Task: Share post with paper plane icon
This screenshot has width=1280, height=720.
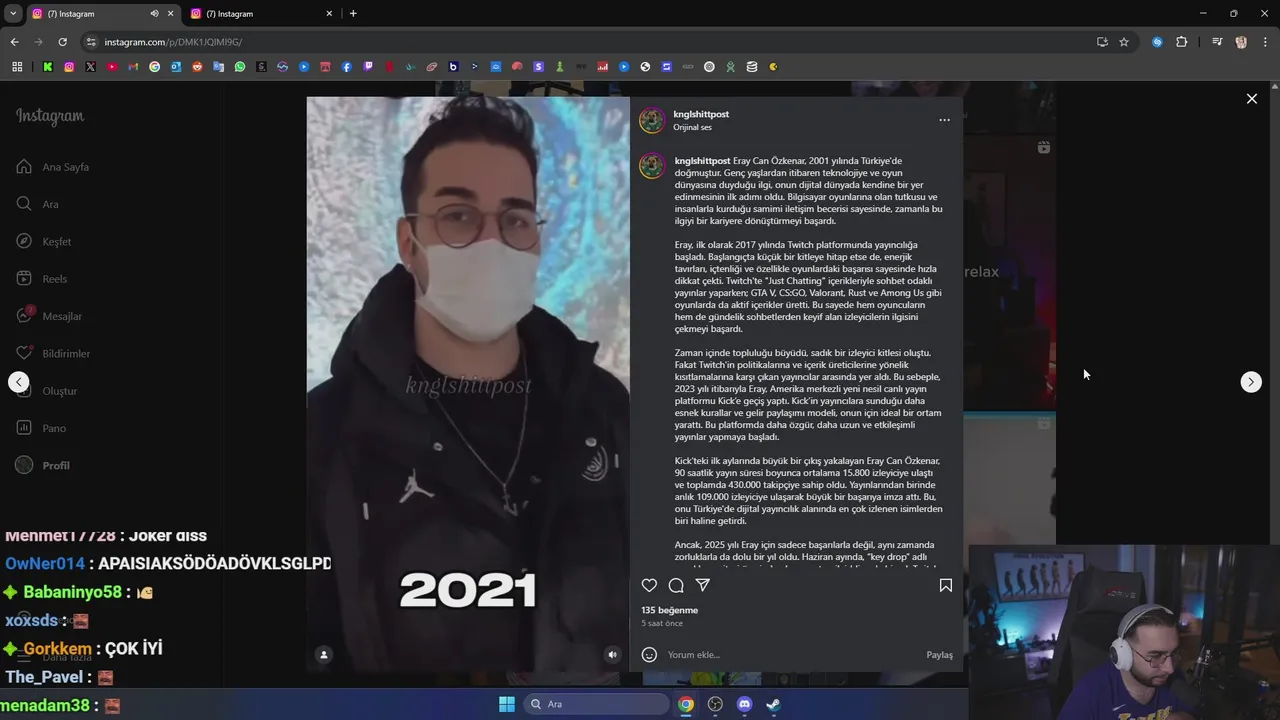Action: (703, 586)
